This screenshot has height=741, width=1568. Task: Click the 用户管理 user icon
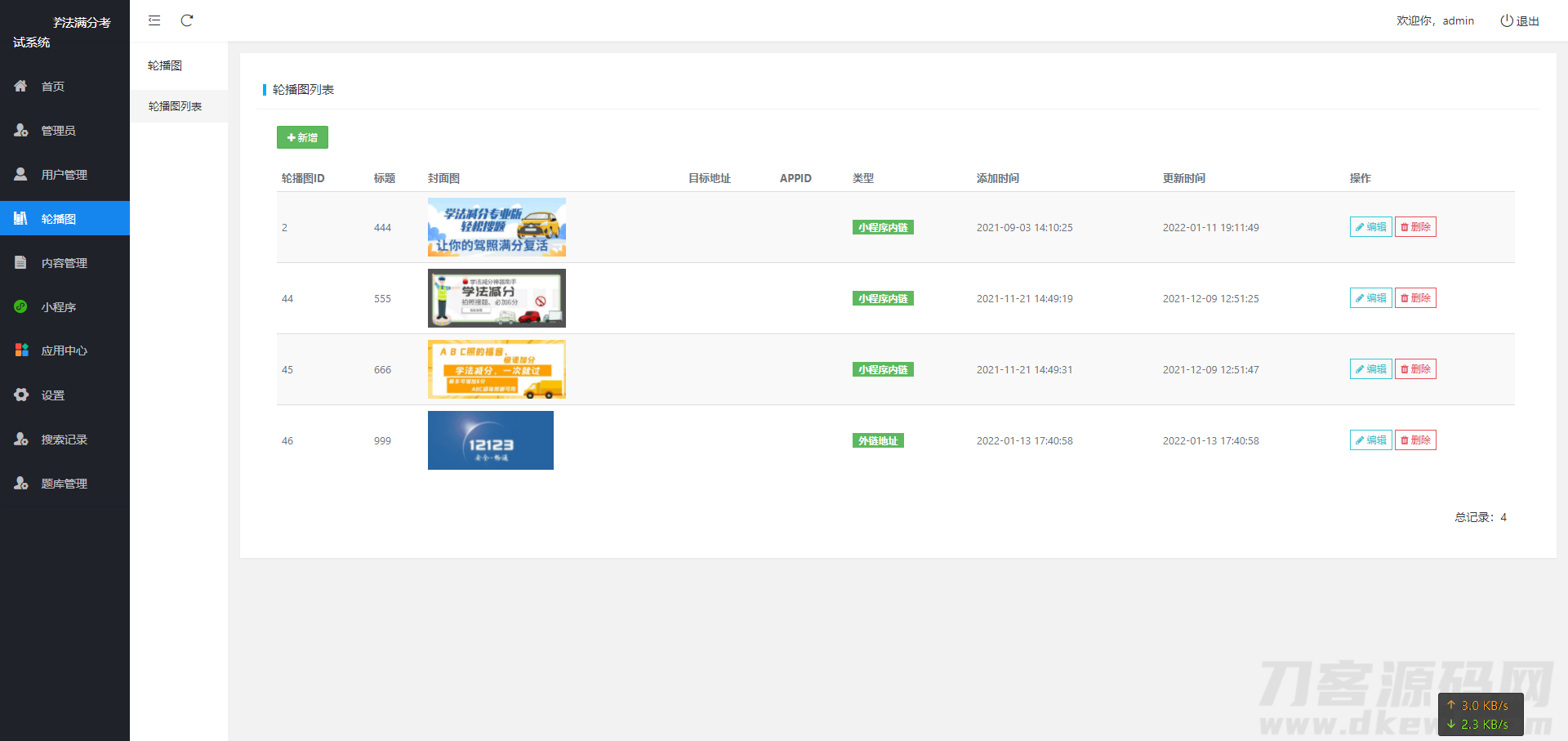point(21,174)
